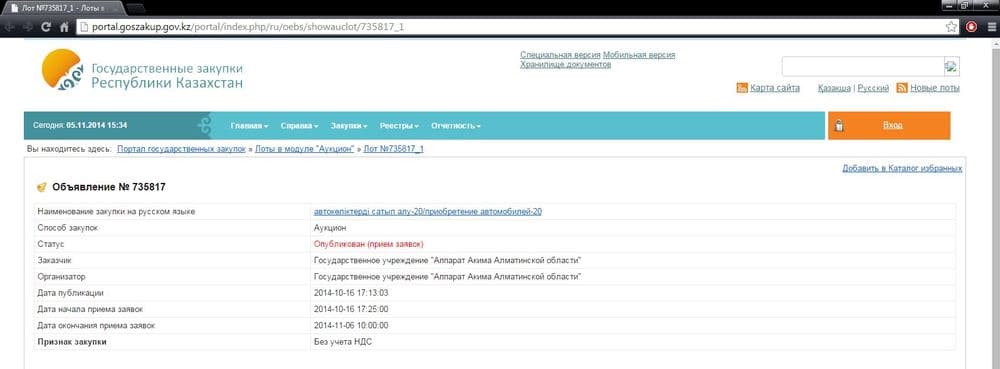Switch language to Казакша
Image resolution: width=1000 pixels, height=369 pixels.
point(834,88)
